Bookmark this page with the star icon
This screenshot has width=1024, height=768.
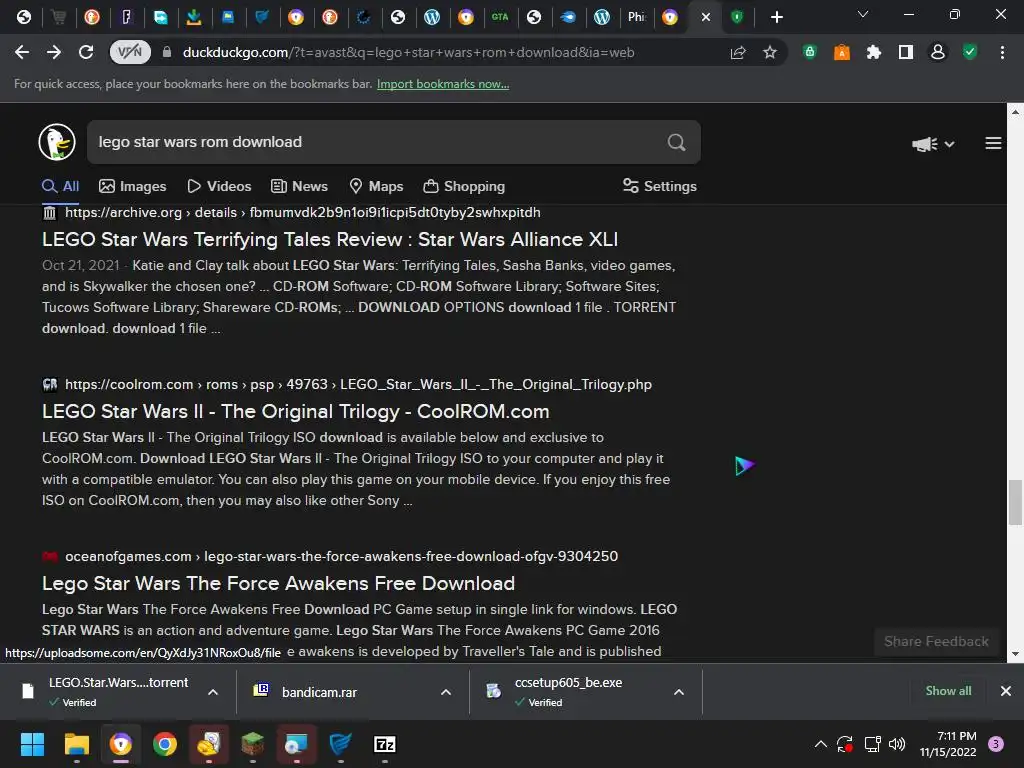[770, 52]
